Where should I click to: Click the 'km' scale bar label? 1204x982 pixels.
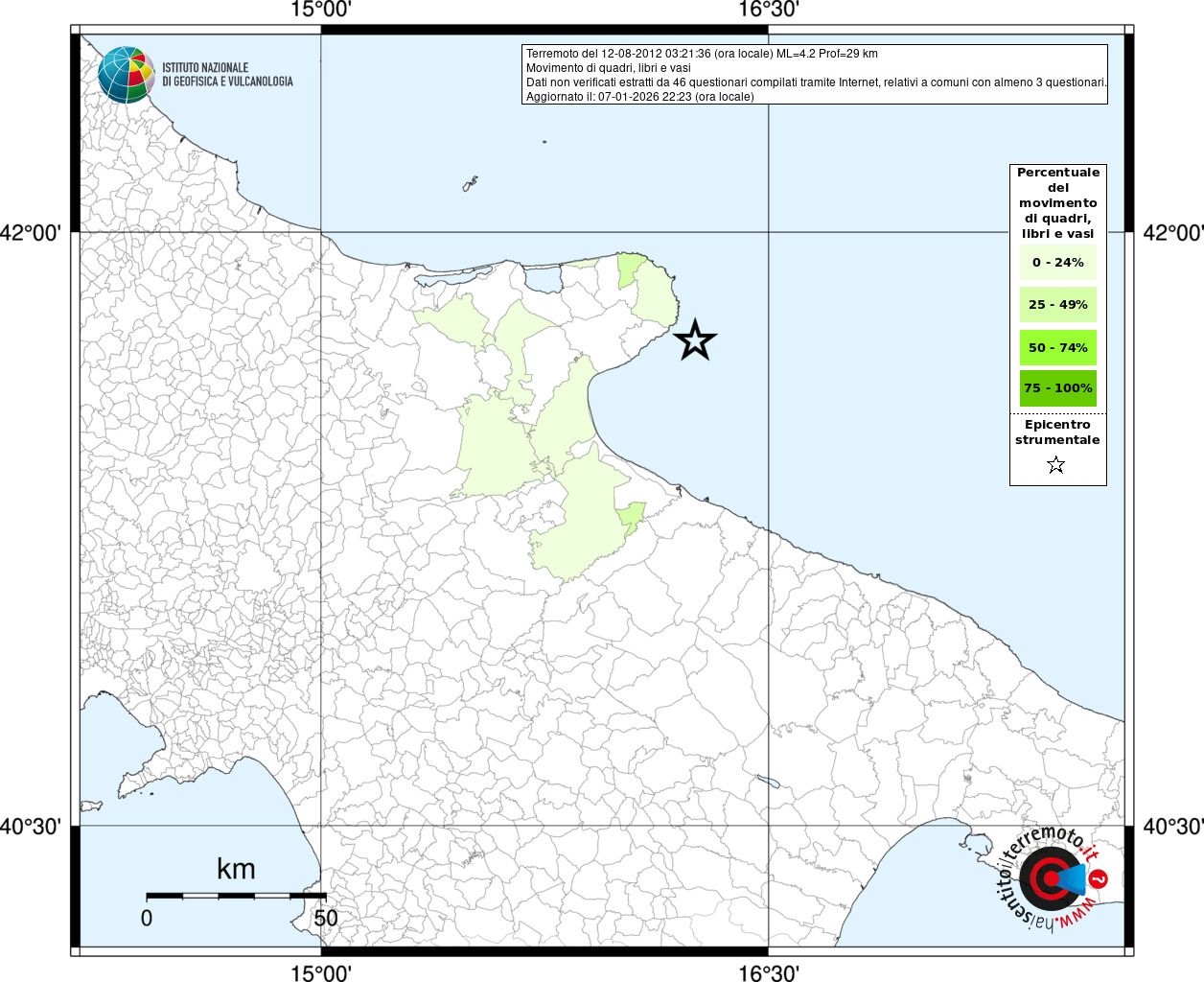coord(236,869)
